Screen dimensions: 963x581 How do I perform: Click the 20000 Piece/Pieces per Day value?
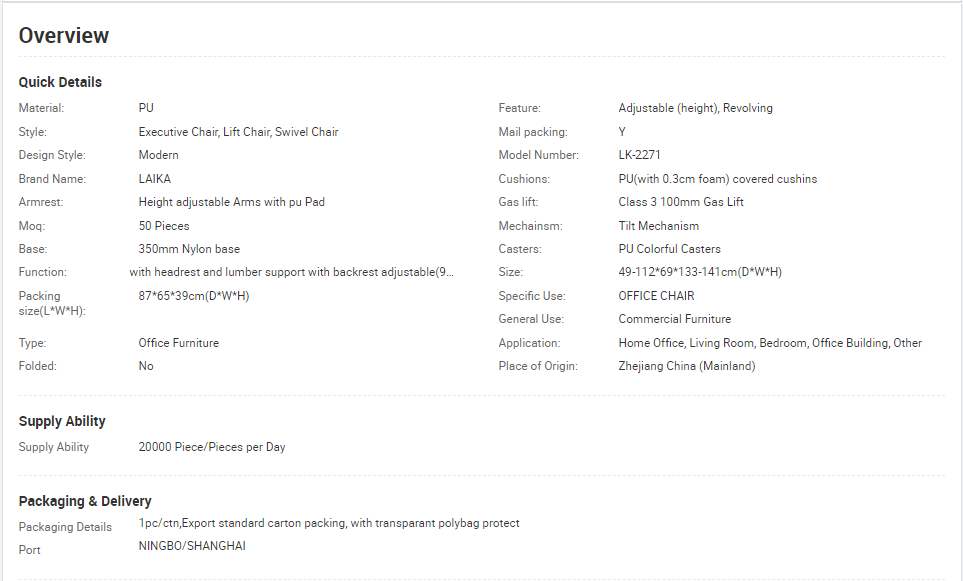click(212, 447)
